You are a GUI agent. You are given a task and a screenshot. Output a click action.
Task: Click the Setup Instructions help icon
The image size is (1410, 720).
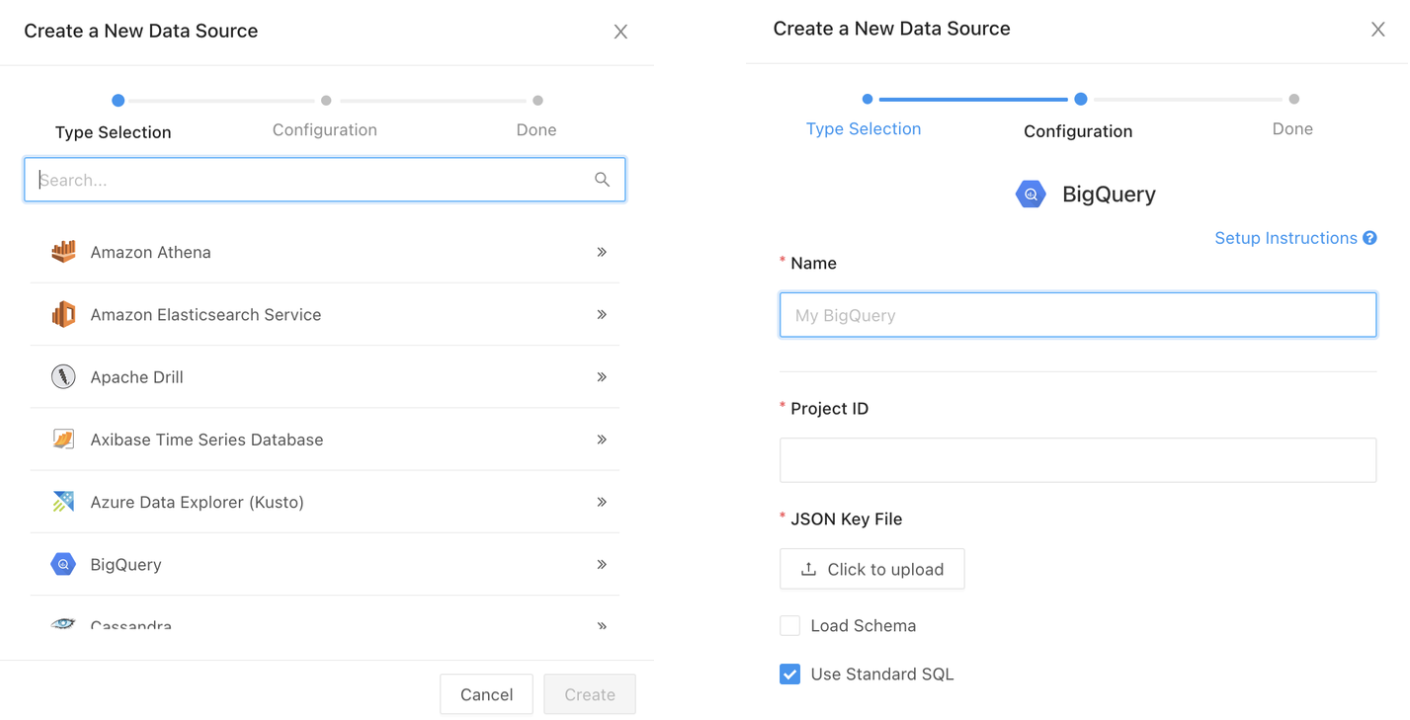tap(1370, 238)
